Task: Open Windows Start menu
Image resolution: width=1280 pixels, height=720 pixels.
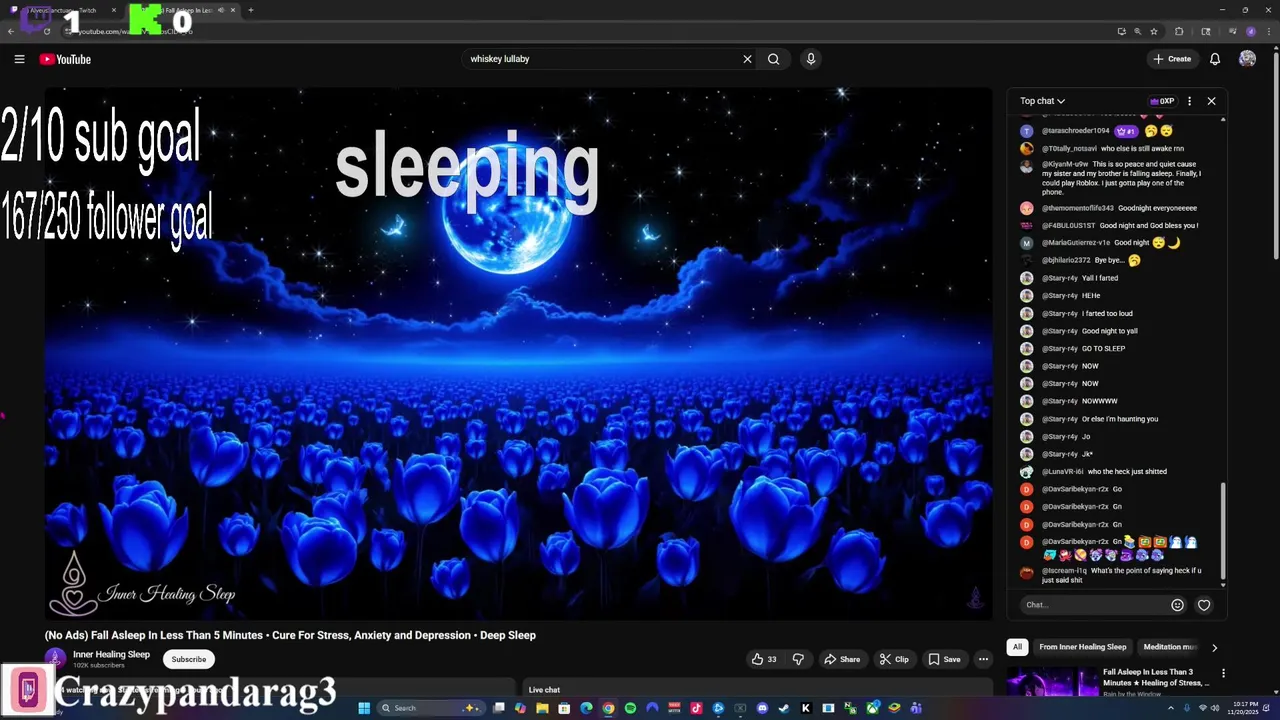Action: point(364,708)
